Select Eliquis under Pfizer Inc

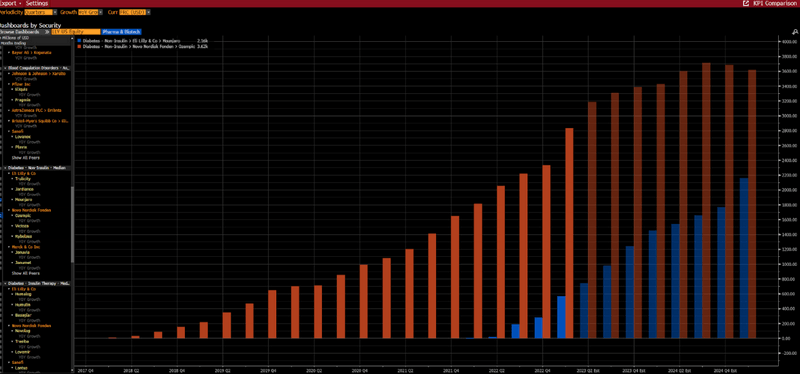coord(21,89)
